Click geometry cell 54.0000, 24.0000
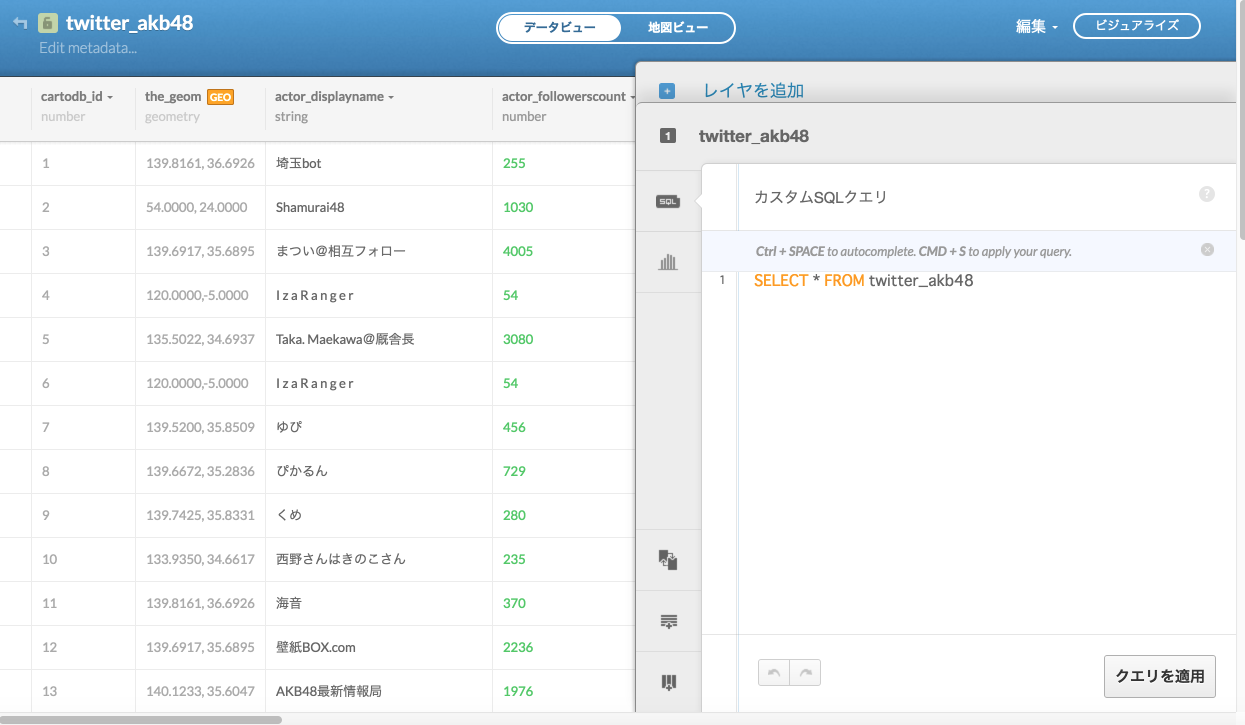 [x=196, y=207]
